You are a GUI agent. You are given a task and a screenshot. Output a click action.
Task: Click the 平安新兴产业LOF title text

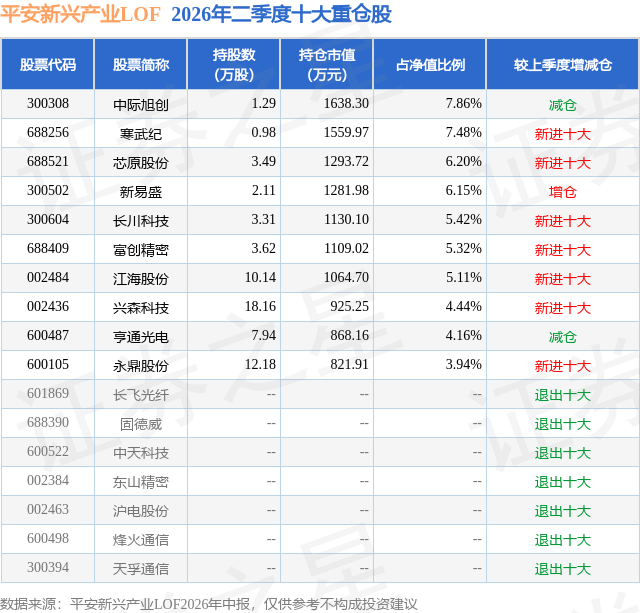click(80, 14)
